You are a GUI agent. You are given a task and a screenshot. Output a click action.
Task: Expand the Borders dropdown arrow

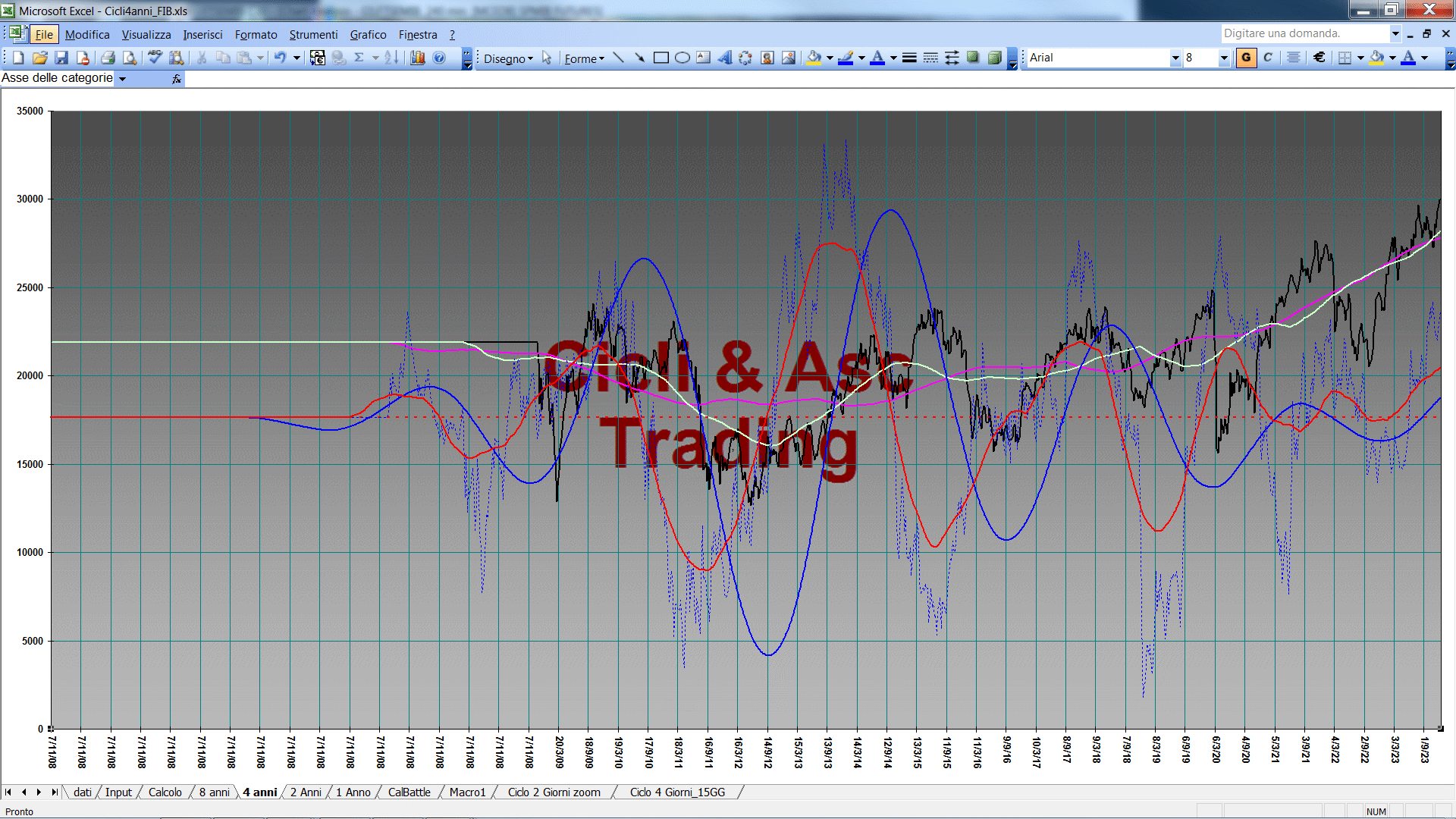(x=1360, y=58)
